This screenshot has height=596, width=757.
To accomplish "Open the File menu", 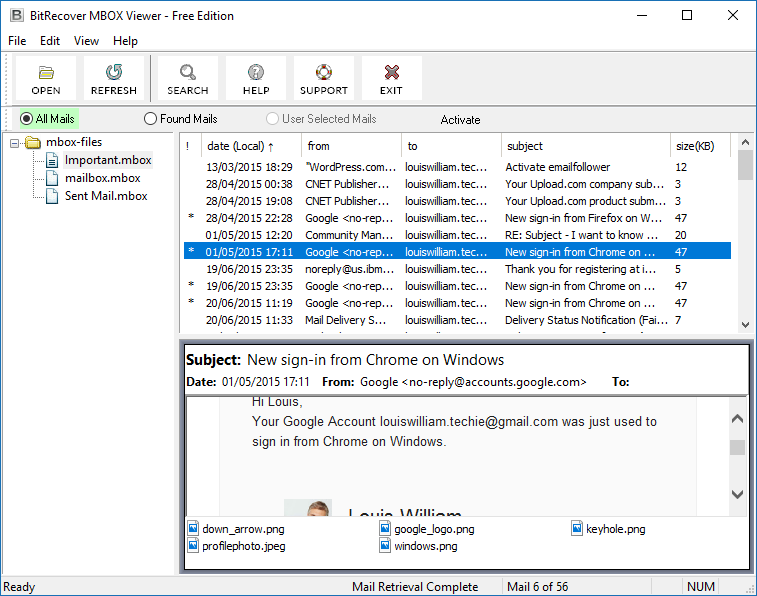I will tap(17, 41).
